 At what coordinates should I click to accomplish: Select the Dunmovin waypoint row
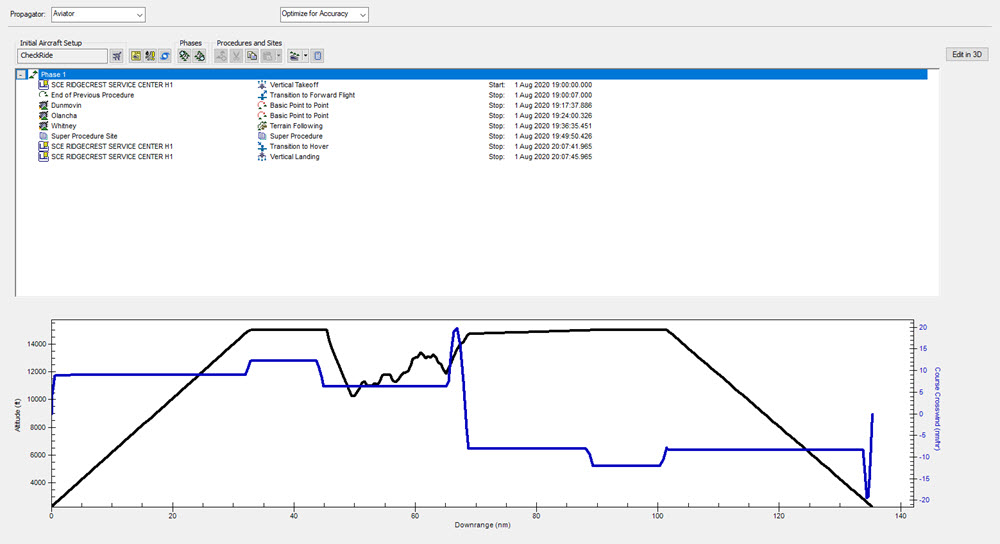click(x=68, y=106)
